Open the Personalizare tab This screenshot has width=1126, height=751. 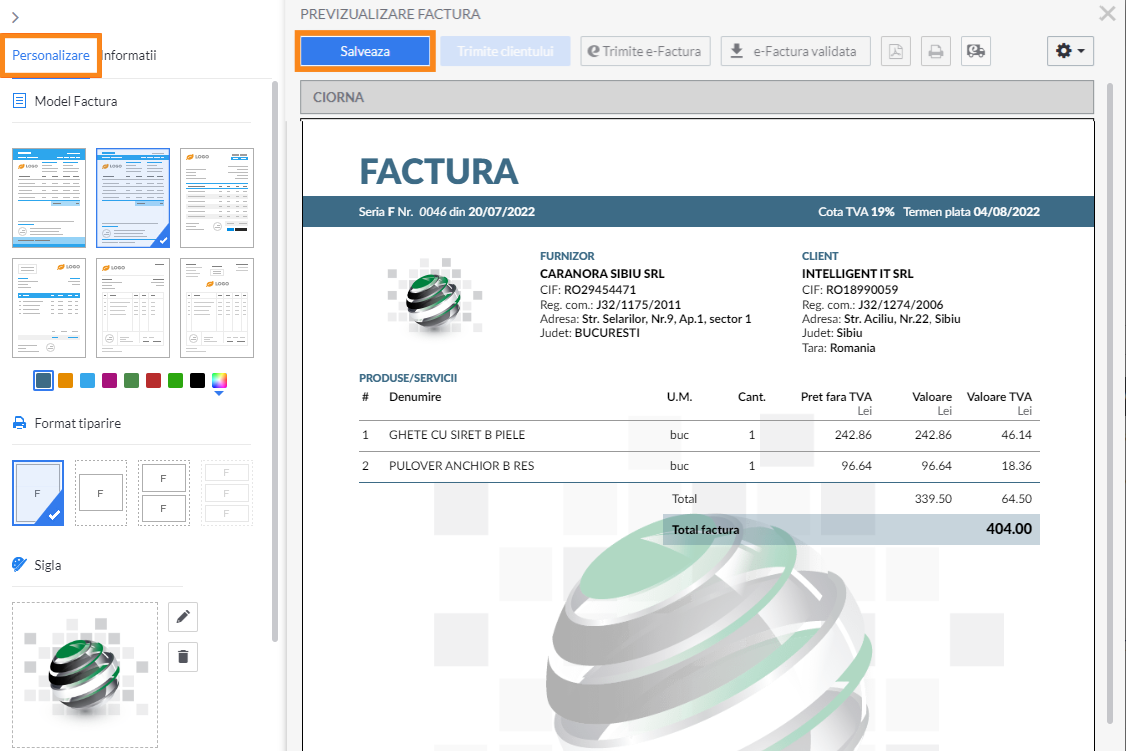[51, 55]
